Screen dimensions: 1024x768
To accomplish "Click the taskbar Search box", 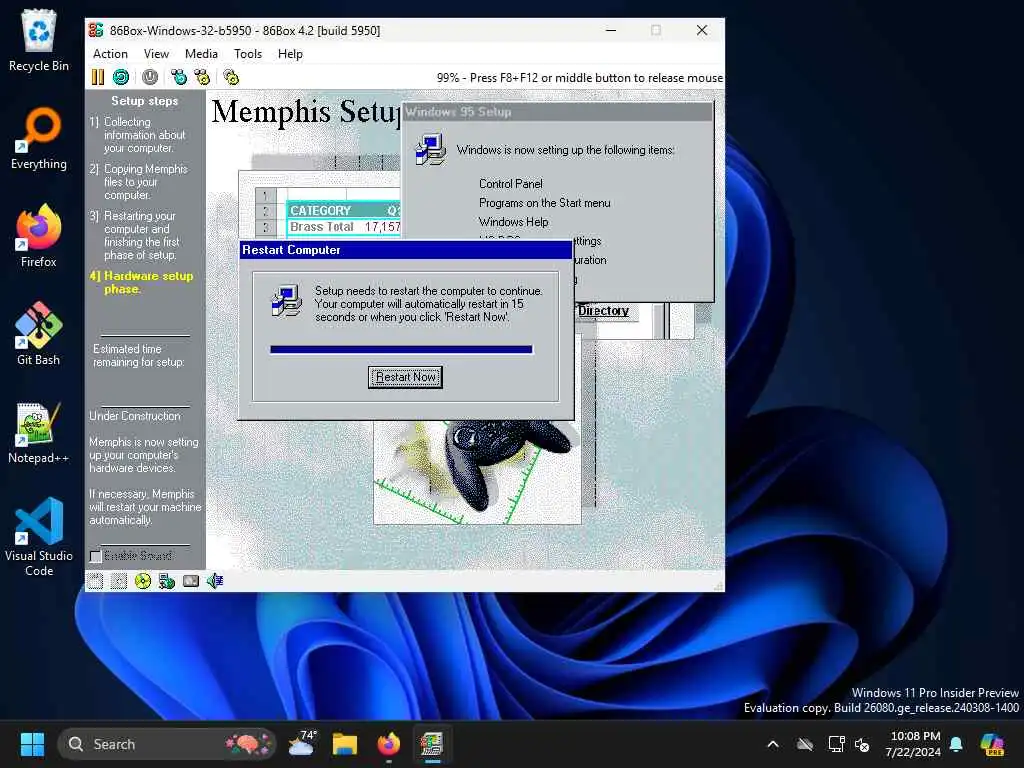I will pyautogui.click(x=167, y=744).
